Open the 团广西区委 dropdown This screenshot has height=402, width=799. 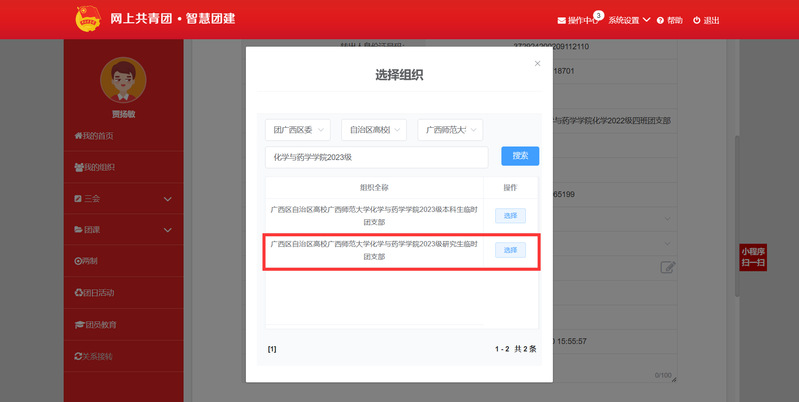pyautogui.click(x=298, y=130)
